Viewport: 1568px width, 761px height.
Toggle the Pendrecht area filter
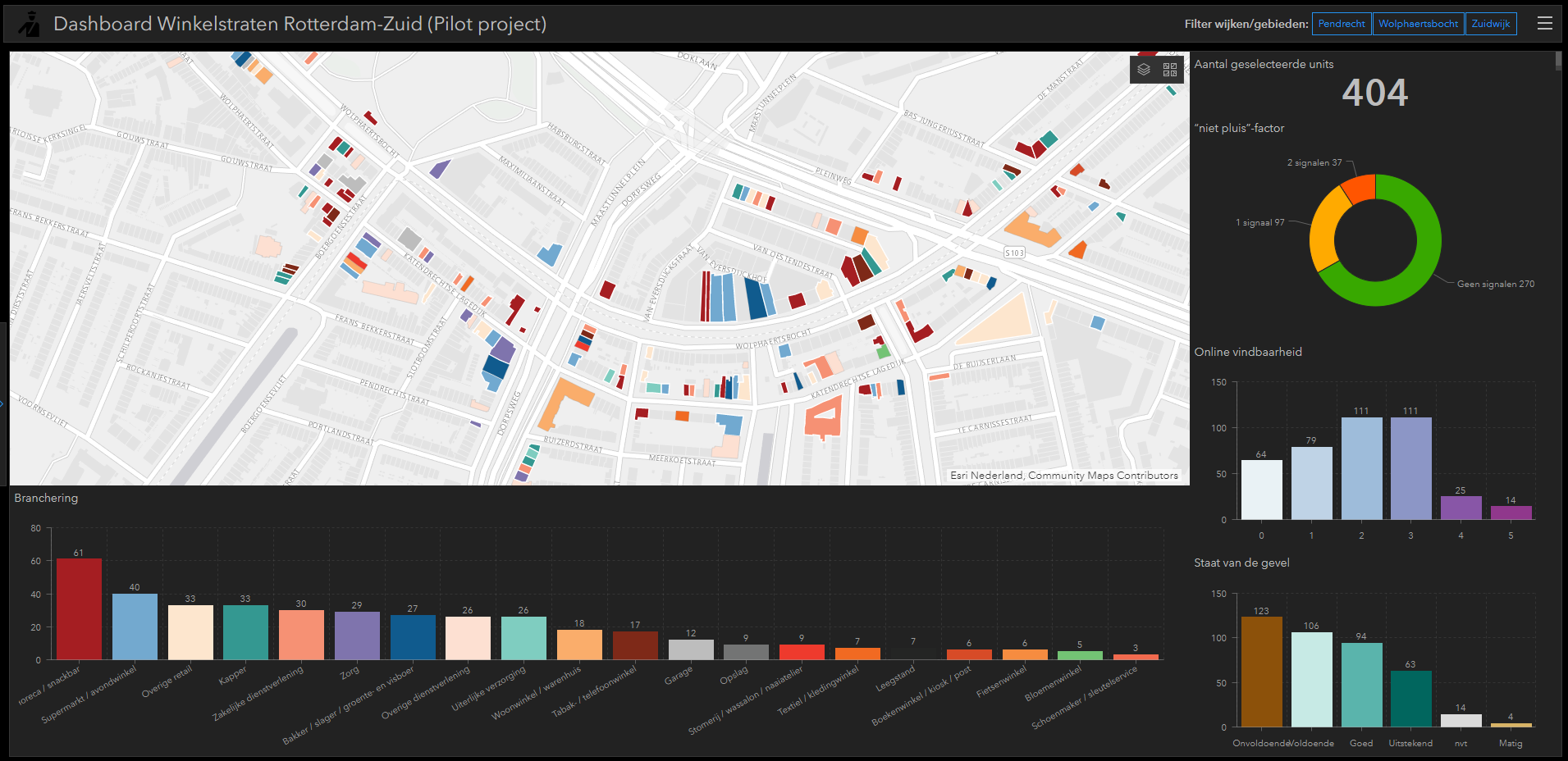1341,24
